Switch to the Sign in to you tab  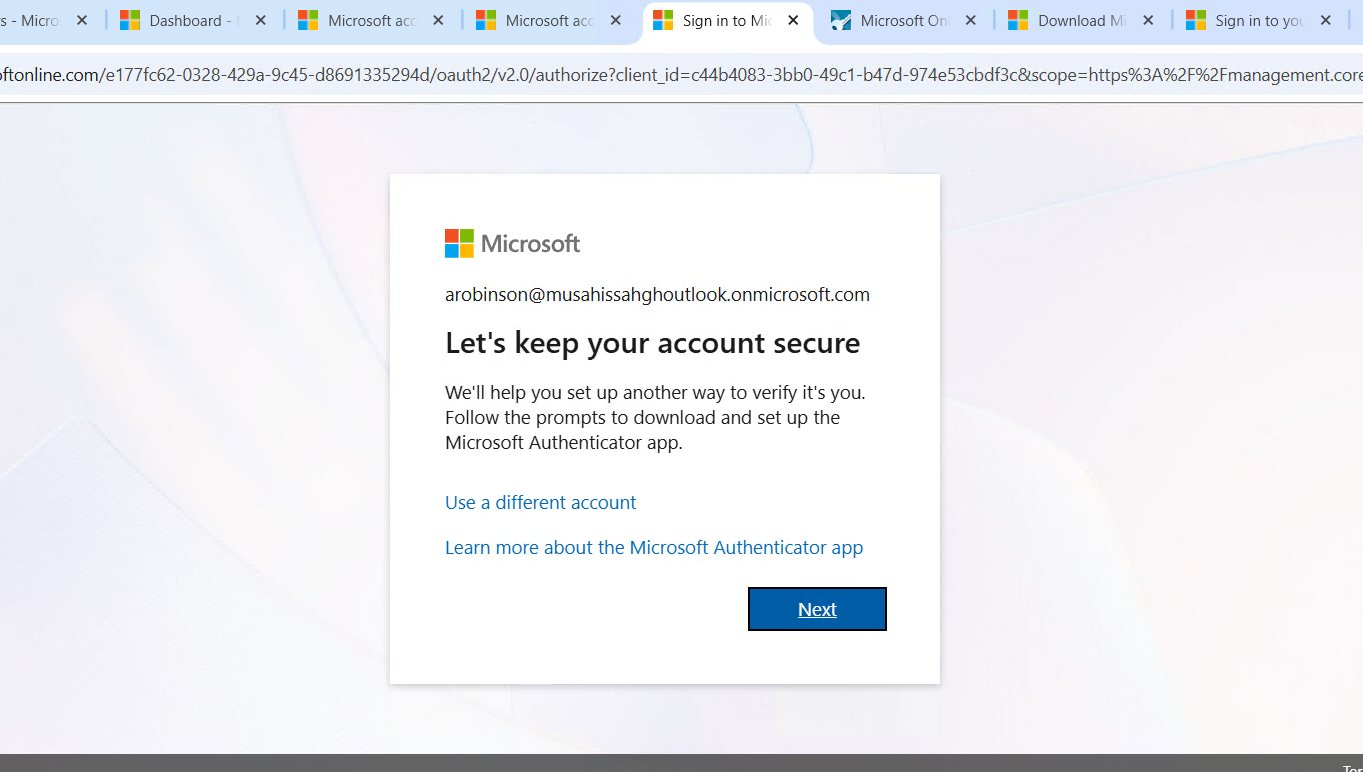(1255, 20)
